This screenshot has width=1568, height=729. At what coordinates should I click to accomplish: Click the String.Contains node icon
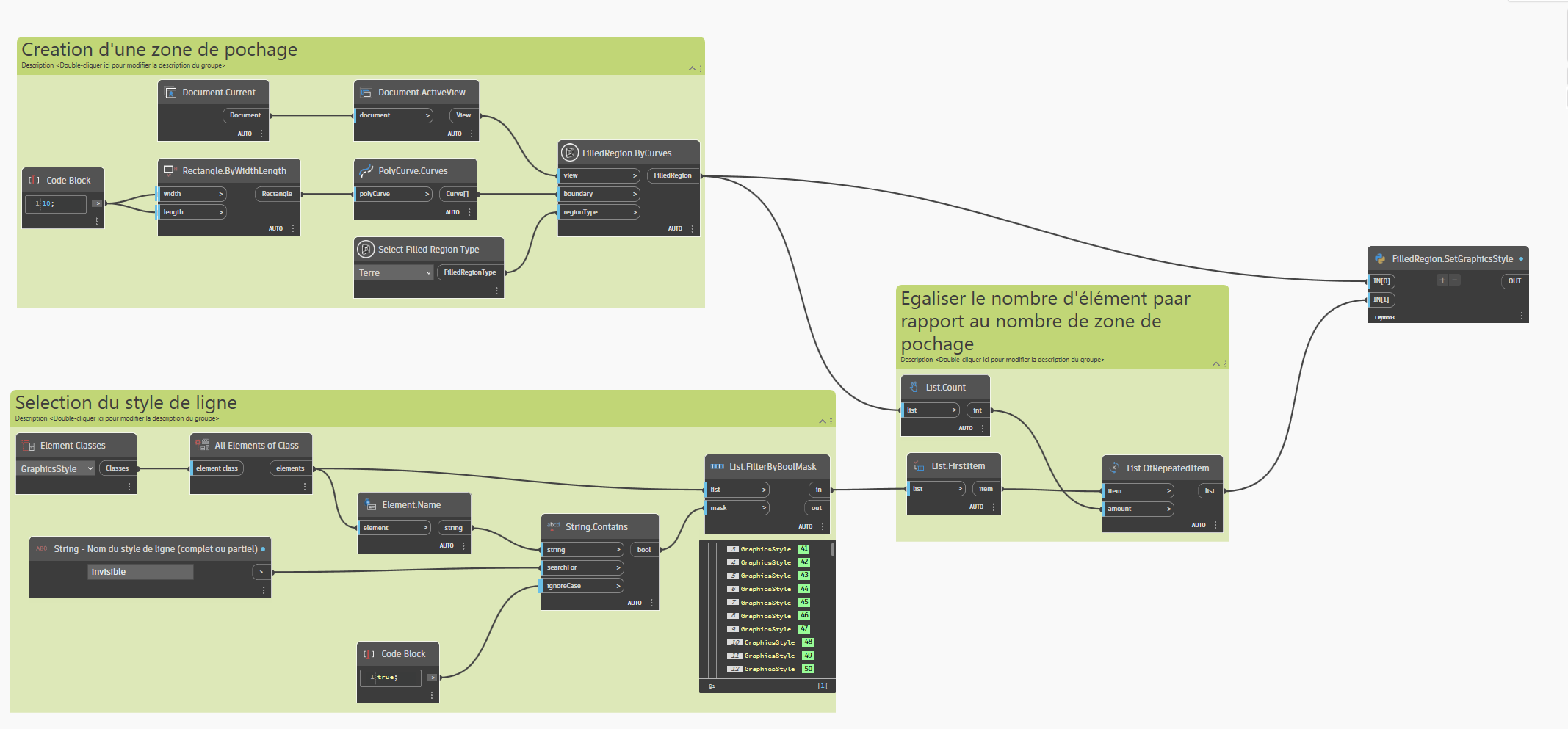pos(553,526)
